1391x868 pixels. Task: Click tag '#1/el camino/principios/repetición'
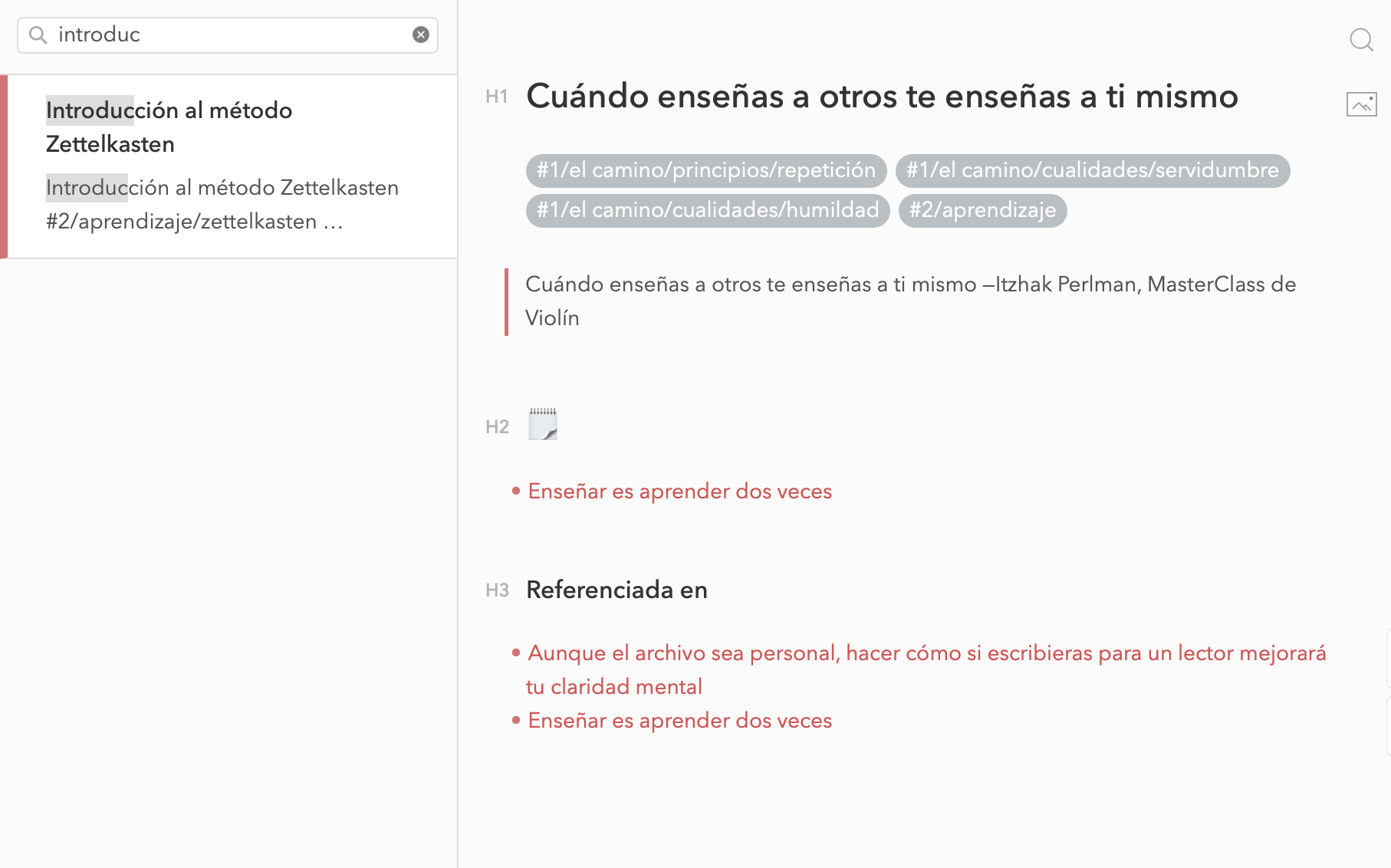tap(706, 170)
